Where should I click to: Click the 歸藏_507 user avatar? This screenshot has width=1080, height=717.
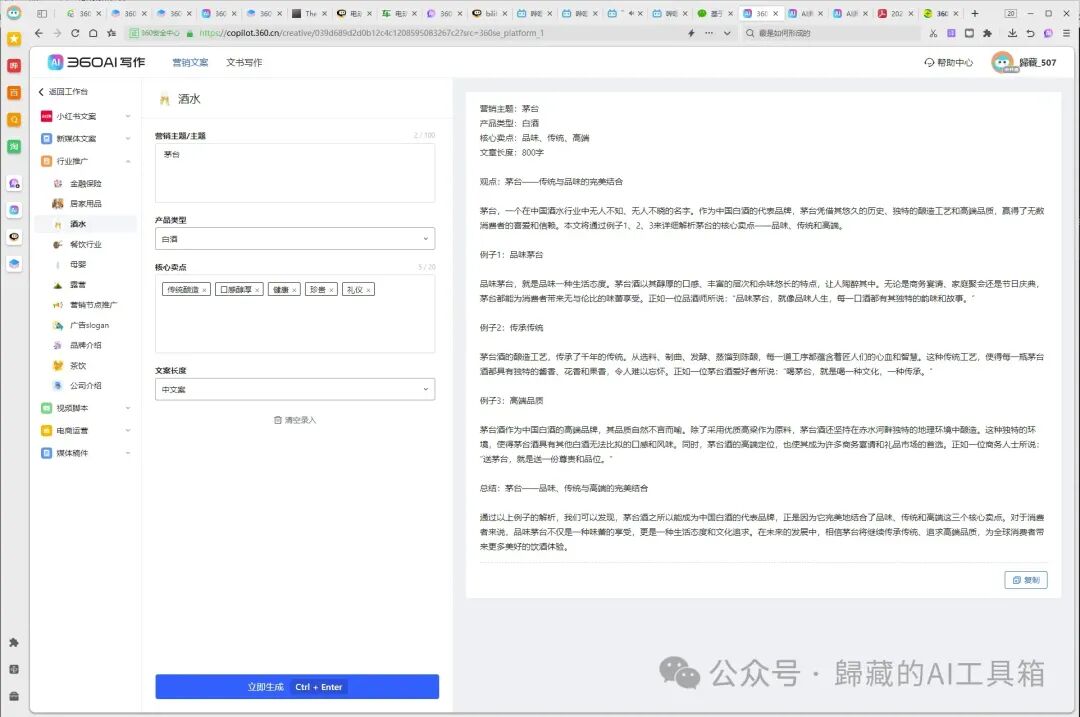coord(1002,62)
